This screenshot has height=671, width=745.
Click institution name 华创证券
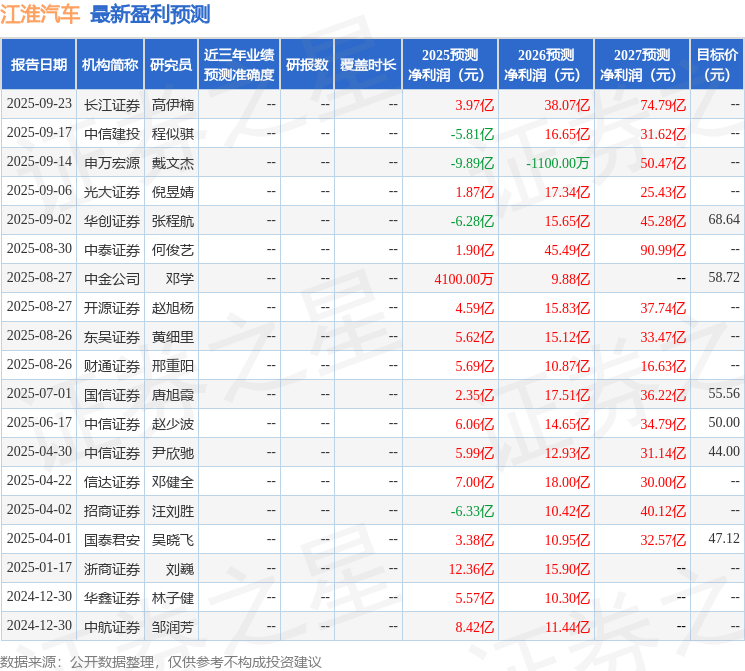(112, 221)
